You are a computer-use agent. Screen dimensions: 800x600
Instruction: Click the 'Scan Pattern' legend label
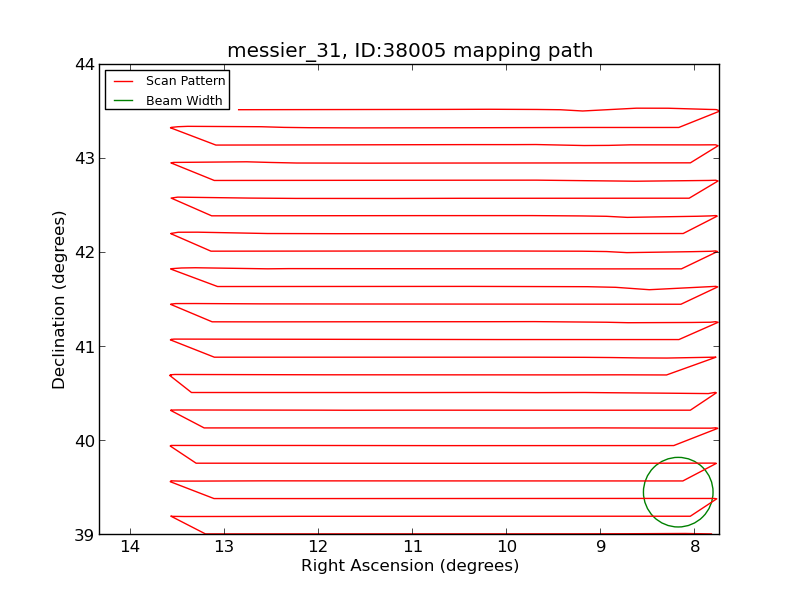click(x=185, y=81)
